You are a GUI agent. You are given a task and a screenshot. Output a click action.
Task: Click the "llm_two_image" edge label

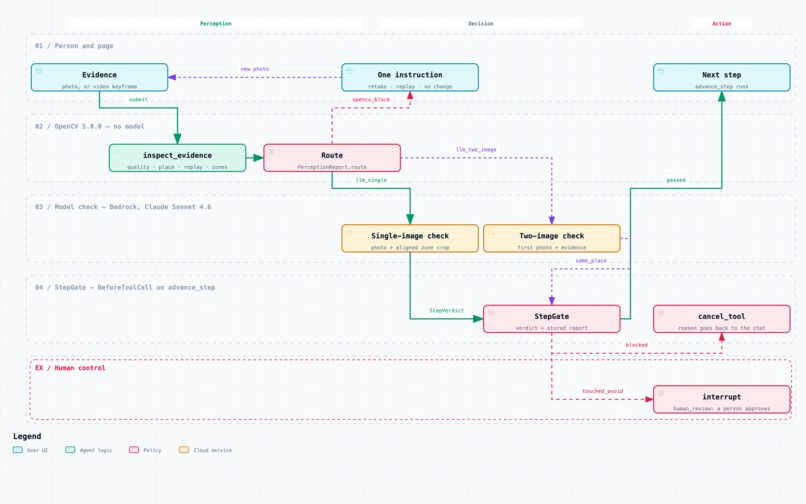(476, 150)
